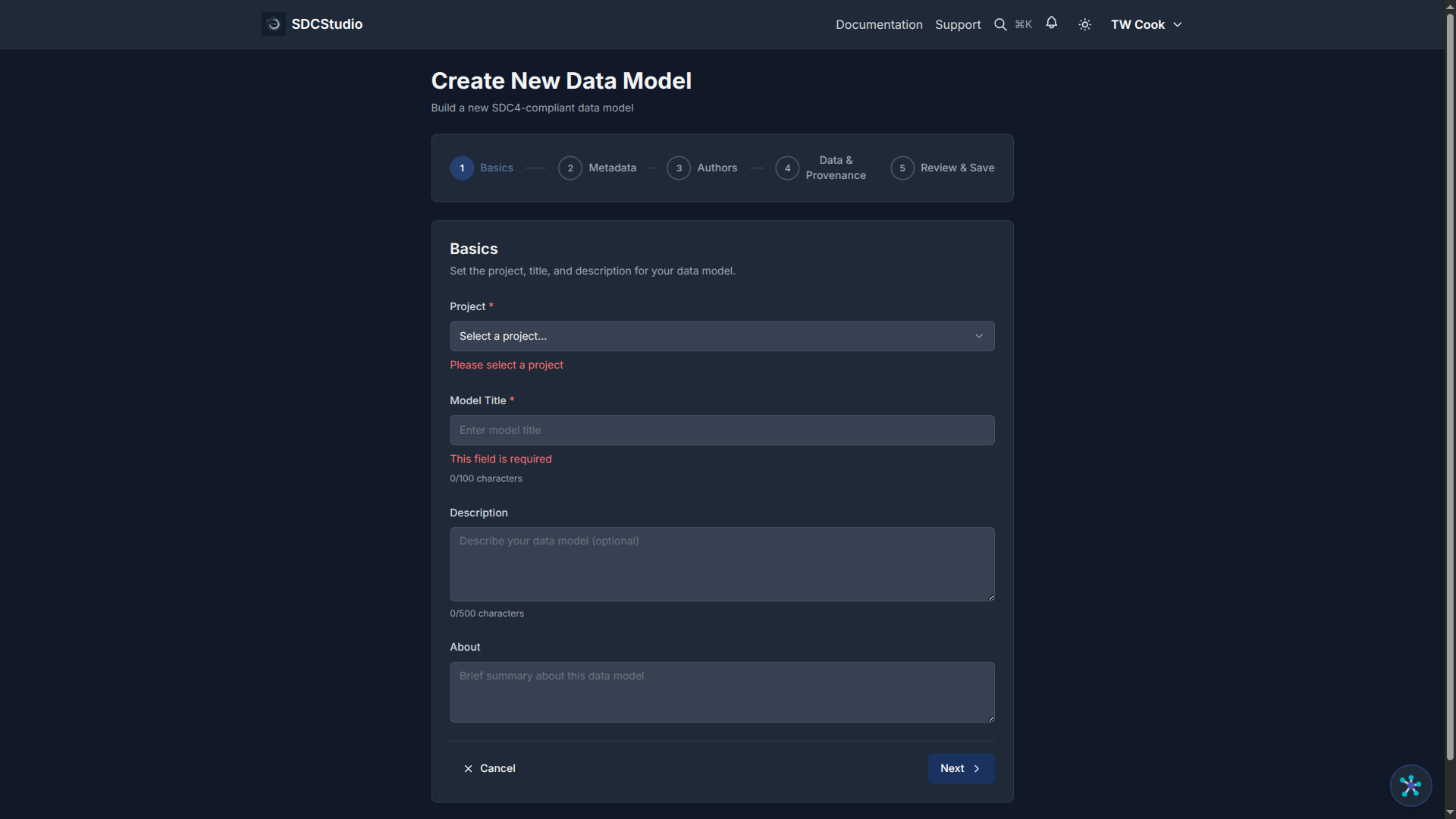Go to Data & Provenance step
The image size is (1456, 819).
(x=835, y=168)
